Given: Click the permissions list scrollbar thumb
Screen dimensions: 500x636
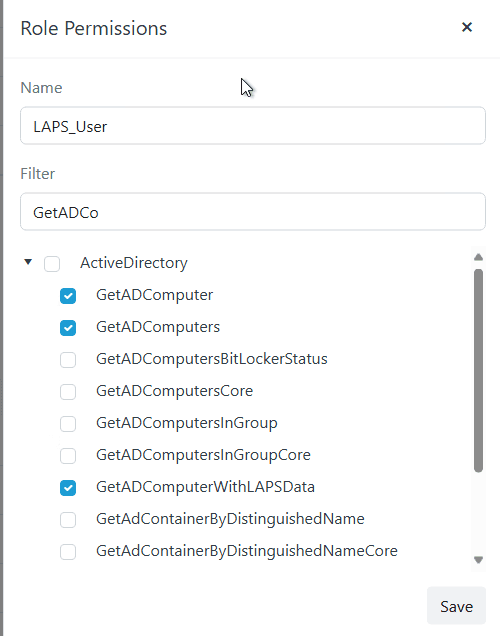Looking at the screenshot, I should 479,370.
